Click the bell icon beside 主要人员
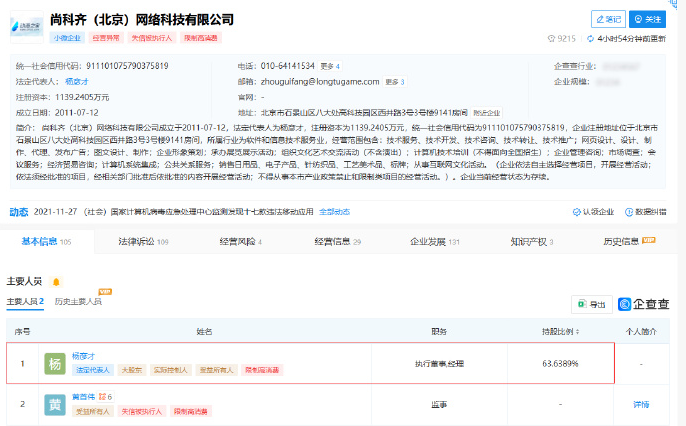 56,282
